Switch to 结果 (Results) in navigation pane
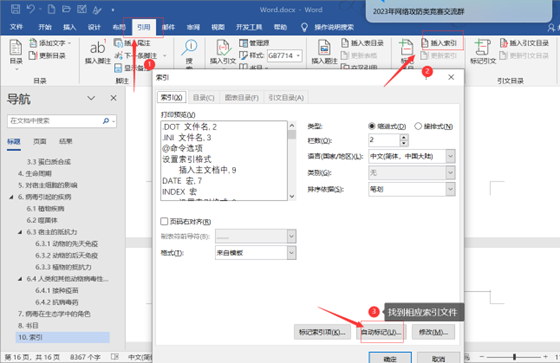The width and height of the screenshot is (560, 363). 65,141
